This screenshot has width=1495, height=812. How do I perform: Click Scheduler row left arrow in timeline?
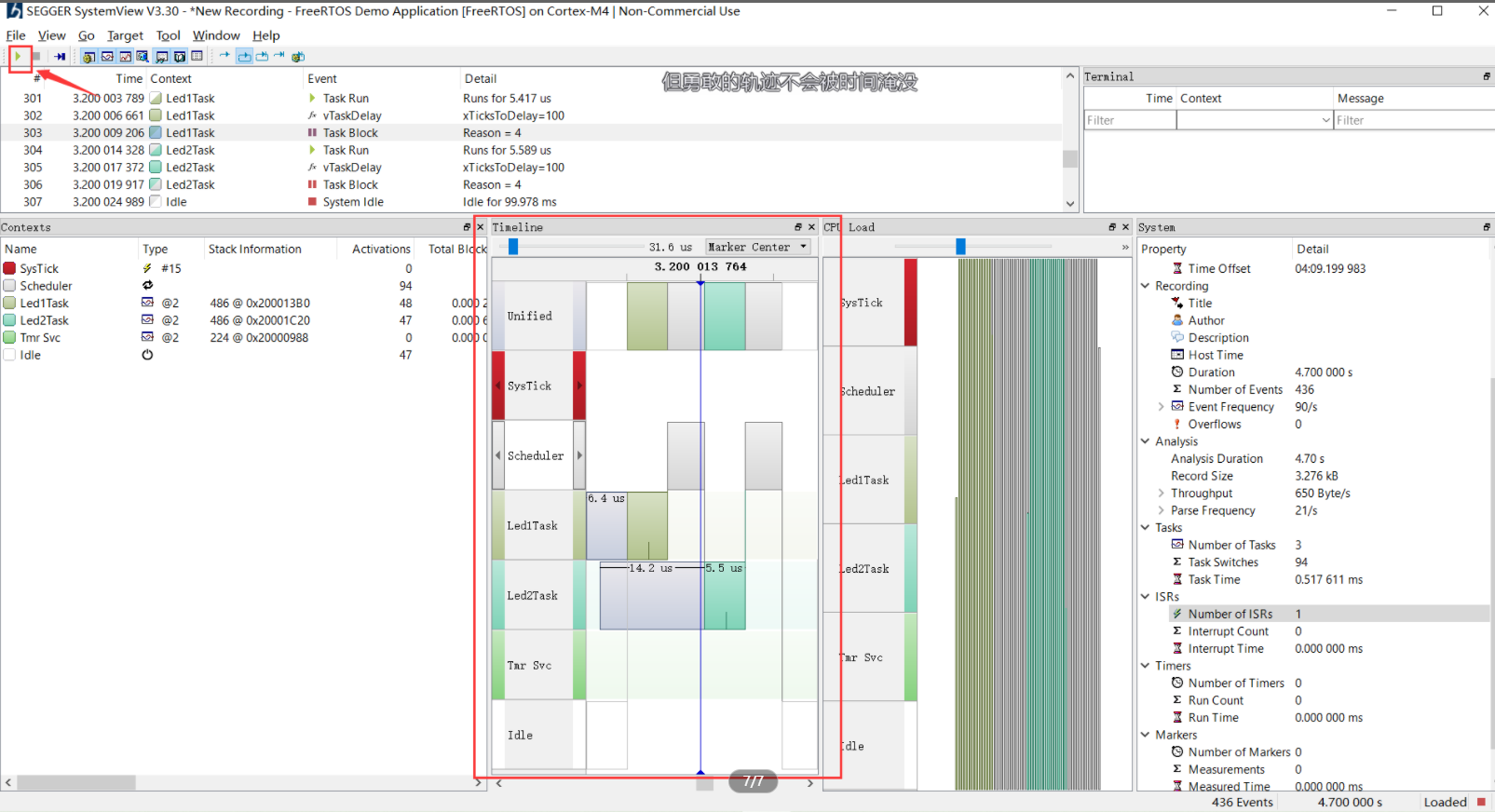(x=498, y=455)
